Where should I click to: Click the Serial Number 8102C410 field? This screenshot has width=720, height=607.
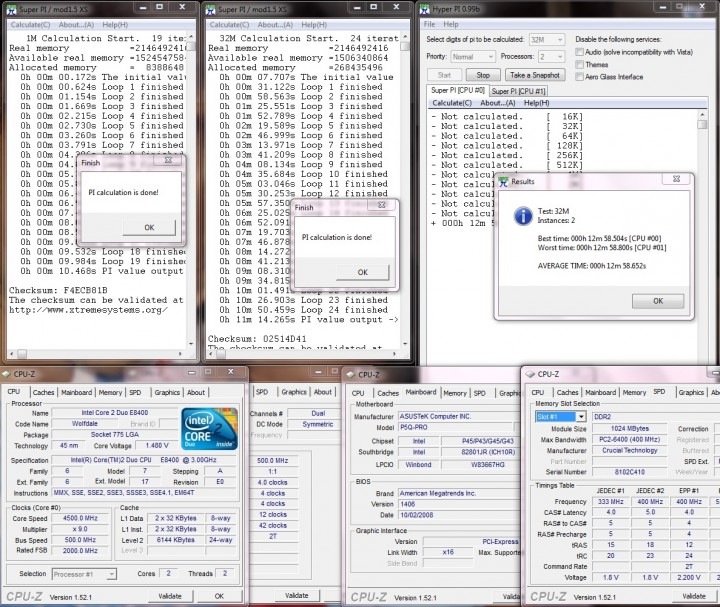(630, 472)
